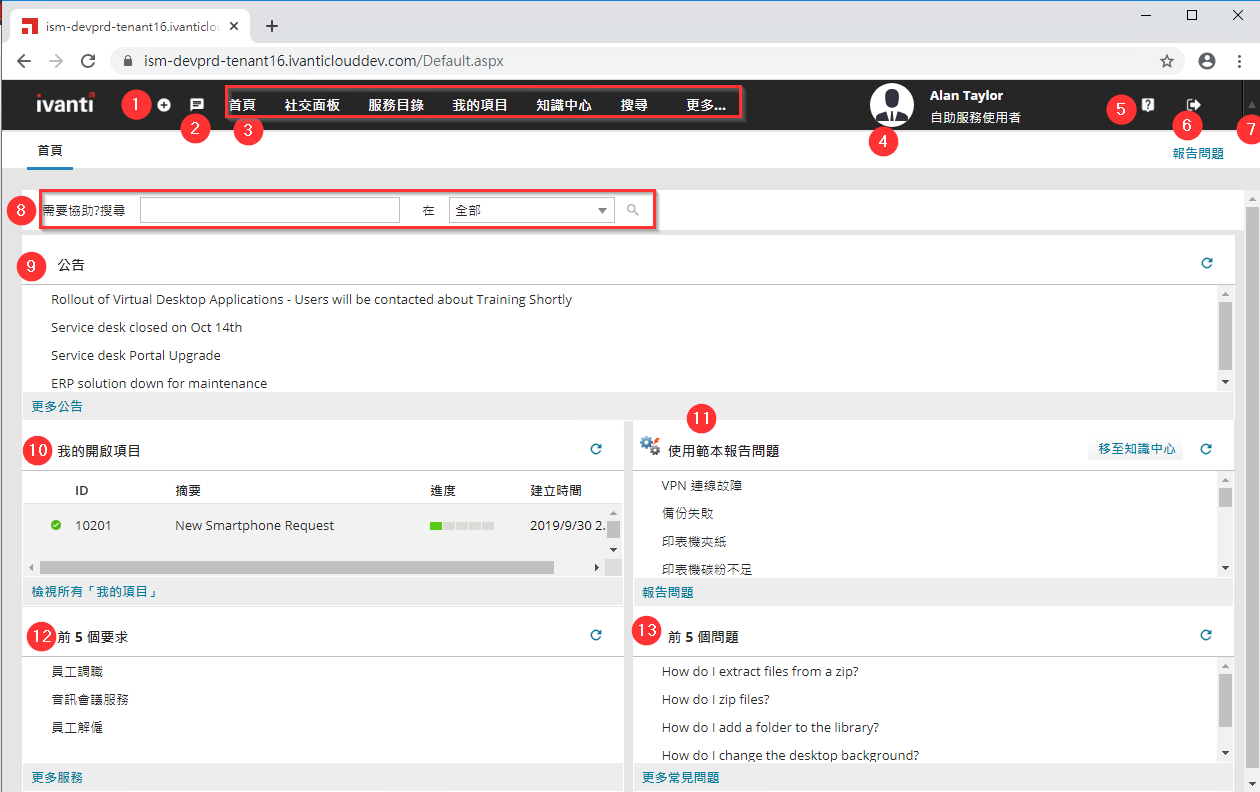Screen dimensions: 1260x792
Task: Refresh the 前 5 個問題 panel
Action: 1206,635
